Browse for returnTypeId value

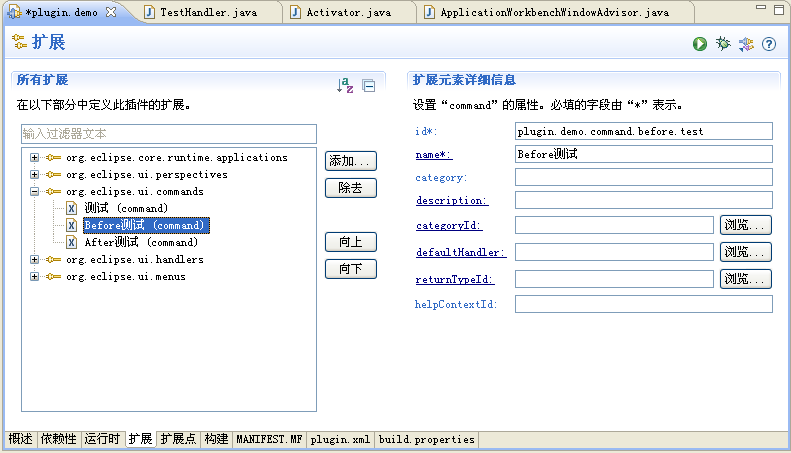point(746,279)
